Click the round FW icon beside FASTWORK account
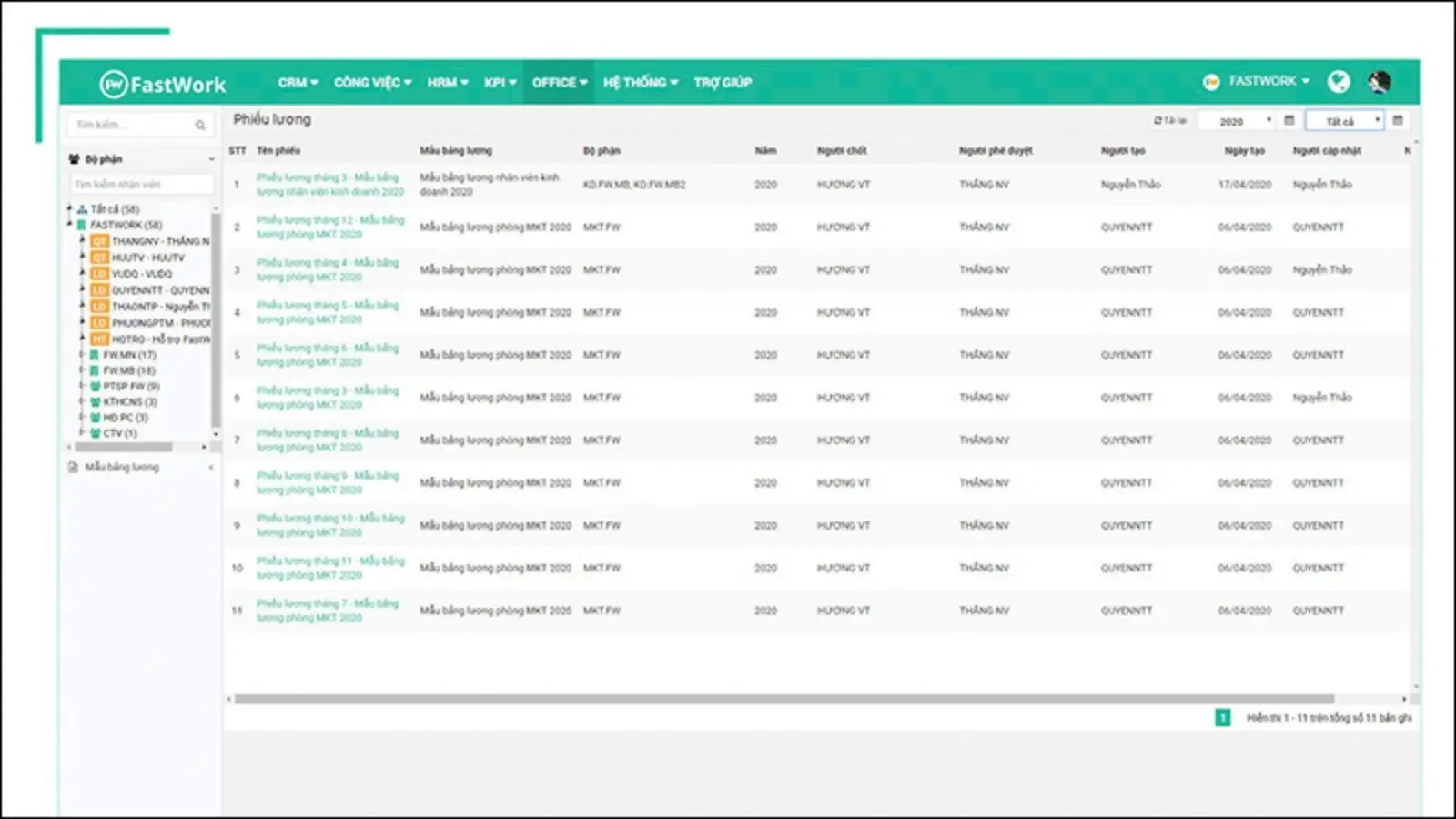 click(x=1211, y=82)
